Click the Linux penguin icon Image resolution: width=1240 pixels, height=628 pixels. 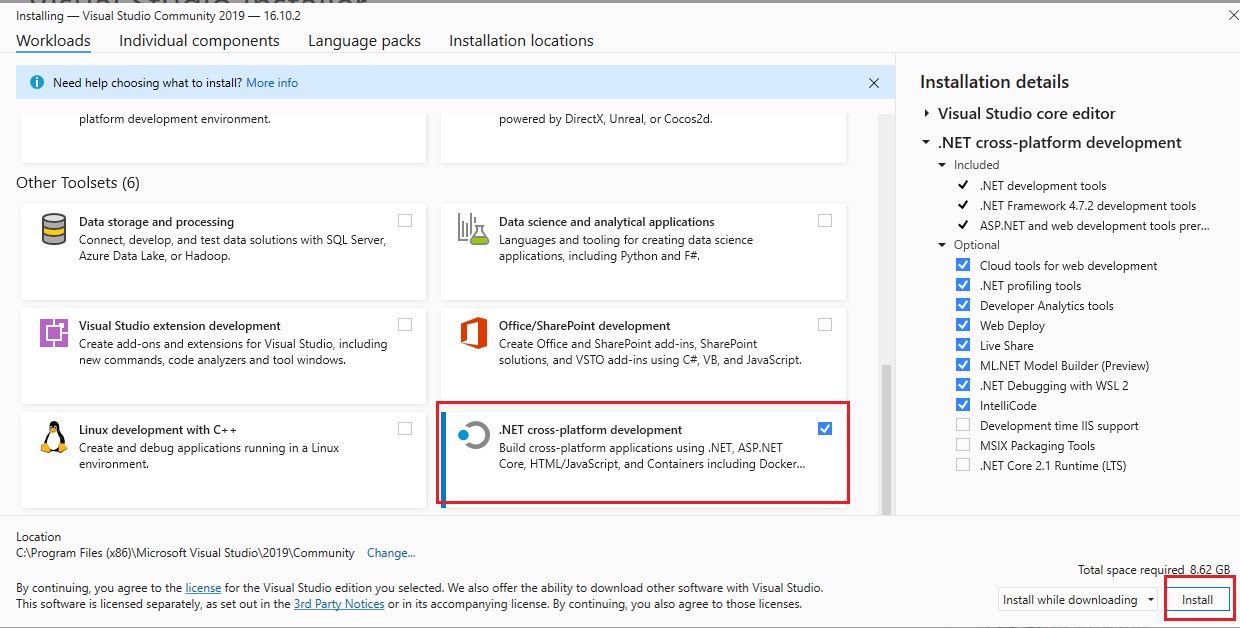point(54,437)
